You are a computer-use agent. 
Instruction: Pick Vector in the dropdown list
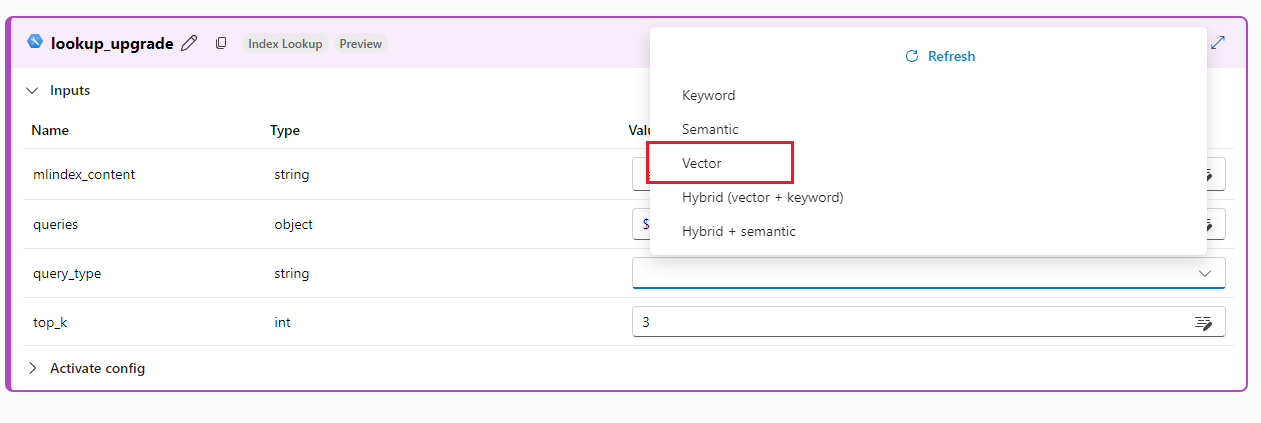[x=702, y=163]
